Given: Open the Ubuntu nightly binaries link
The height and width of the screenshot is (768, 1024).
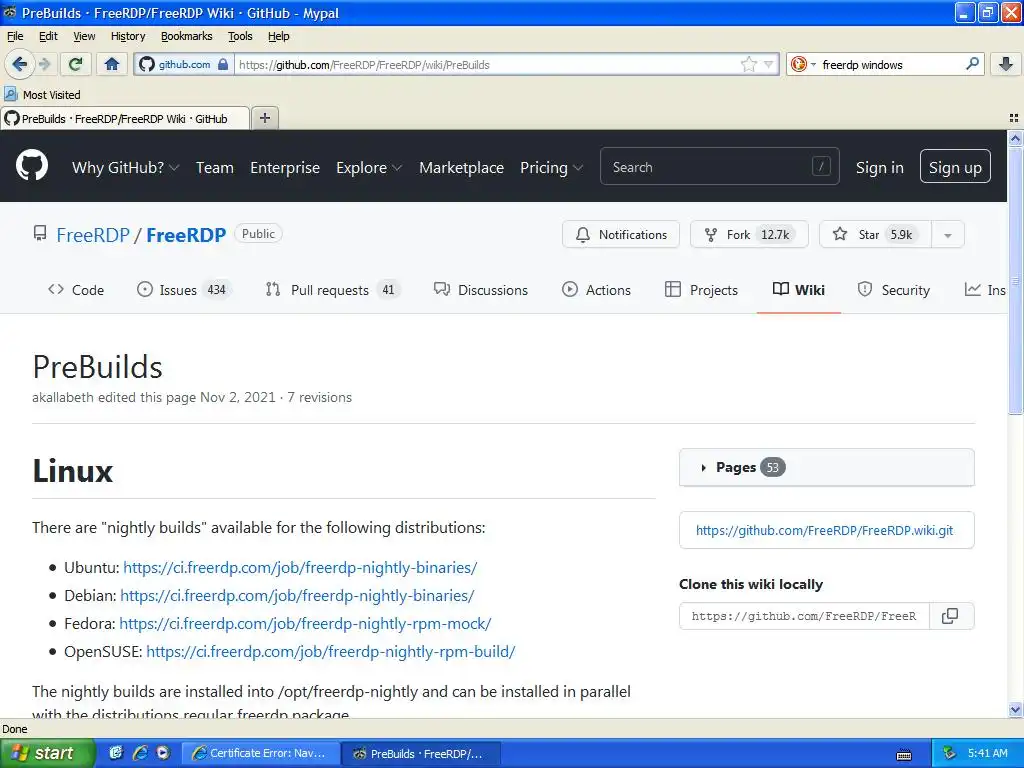Looking at the screenshot, I should click(300, 568).
